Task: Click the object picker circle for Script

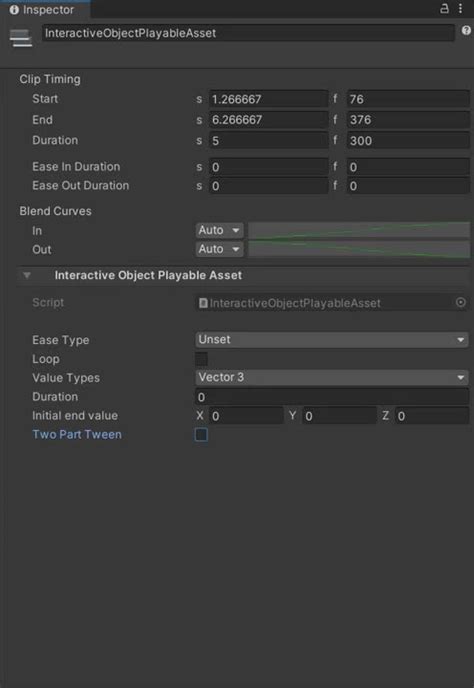Action: tap(461, 302)
